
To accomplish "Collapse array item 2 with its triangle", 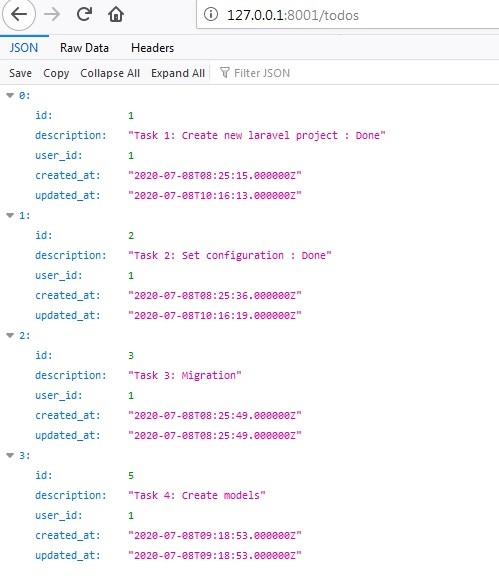I will tap(10, 336).
